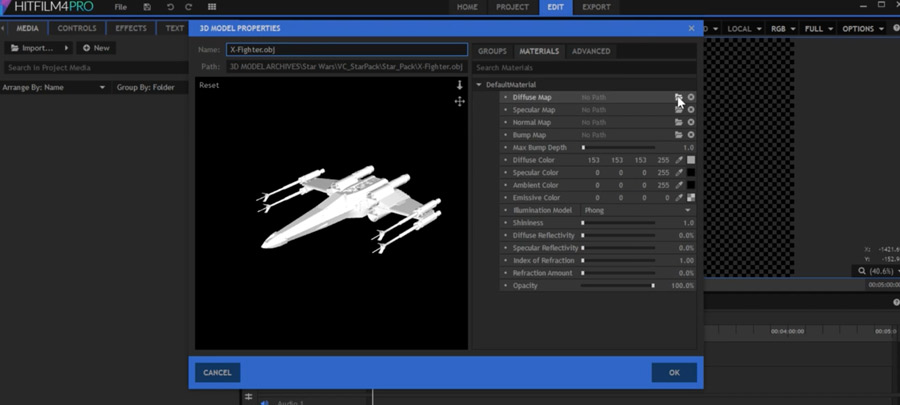Browse for a Bump Map file
The height and width of the screenshot is (405, 900).
click(678, 135)
